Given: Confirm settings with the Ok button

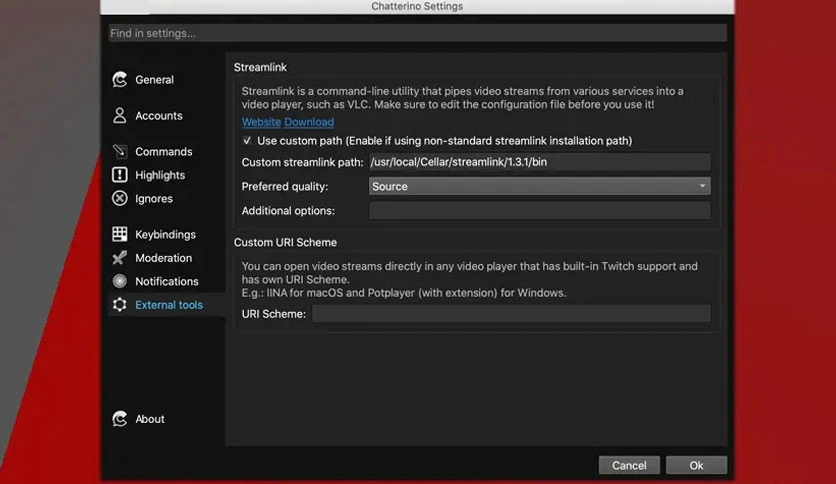Looking at the screenshot, I should coord(696,465).
